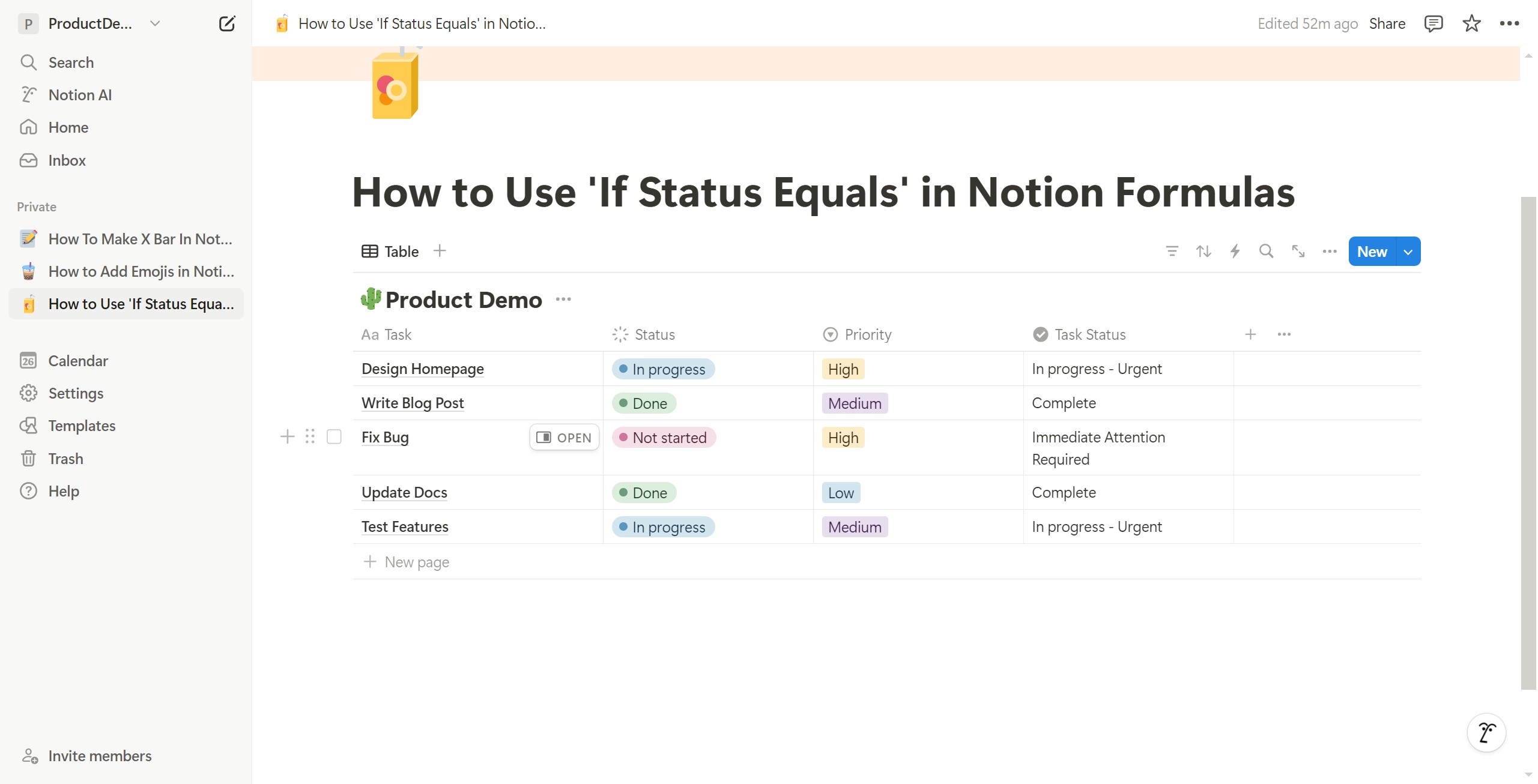Image resolution: width=1538 pixels, height=784 pixels.
Task: Change Design Homepage status In progress
Action: pos(663,369)
